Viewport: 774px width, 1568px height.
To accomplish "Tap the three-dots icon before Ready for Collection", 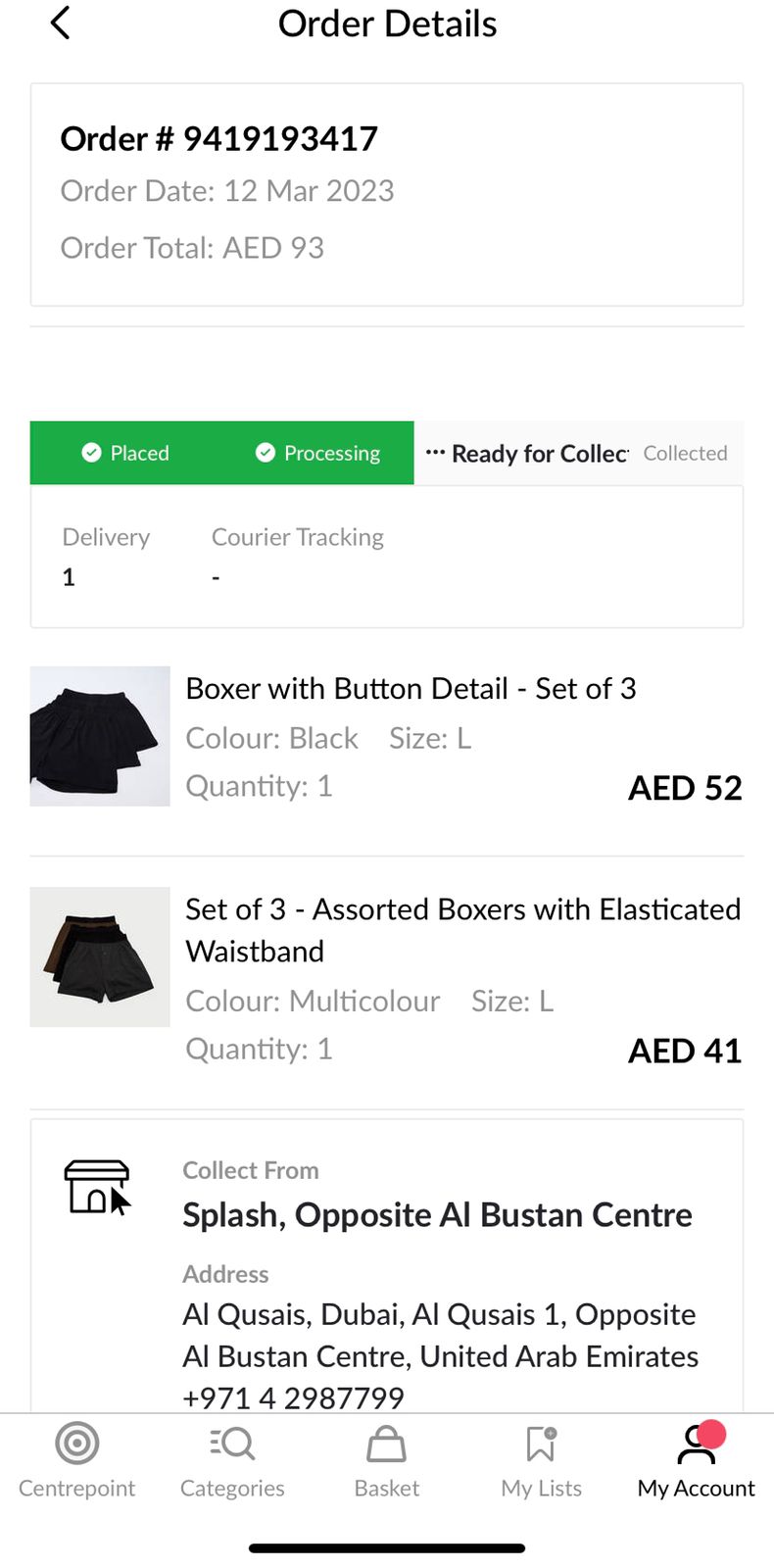I will click(x=435, y=453).
